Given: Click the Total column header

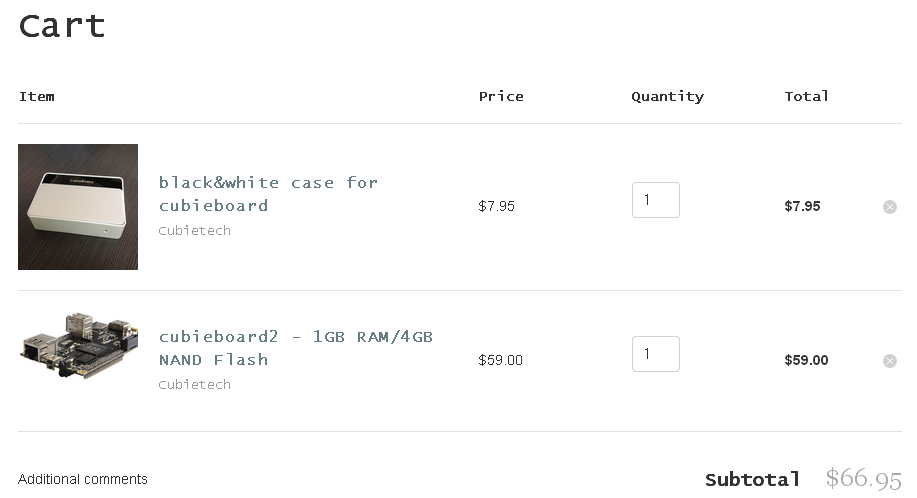Looking at the screenshot, I should [x=806, y=97].
